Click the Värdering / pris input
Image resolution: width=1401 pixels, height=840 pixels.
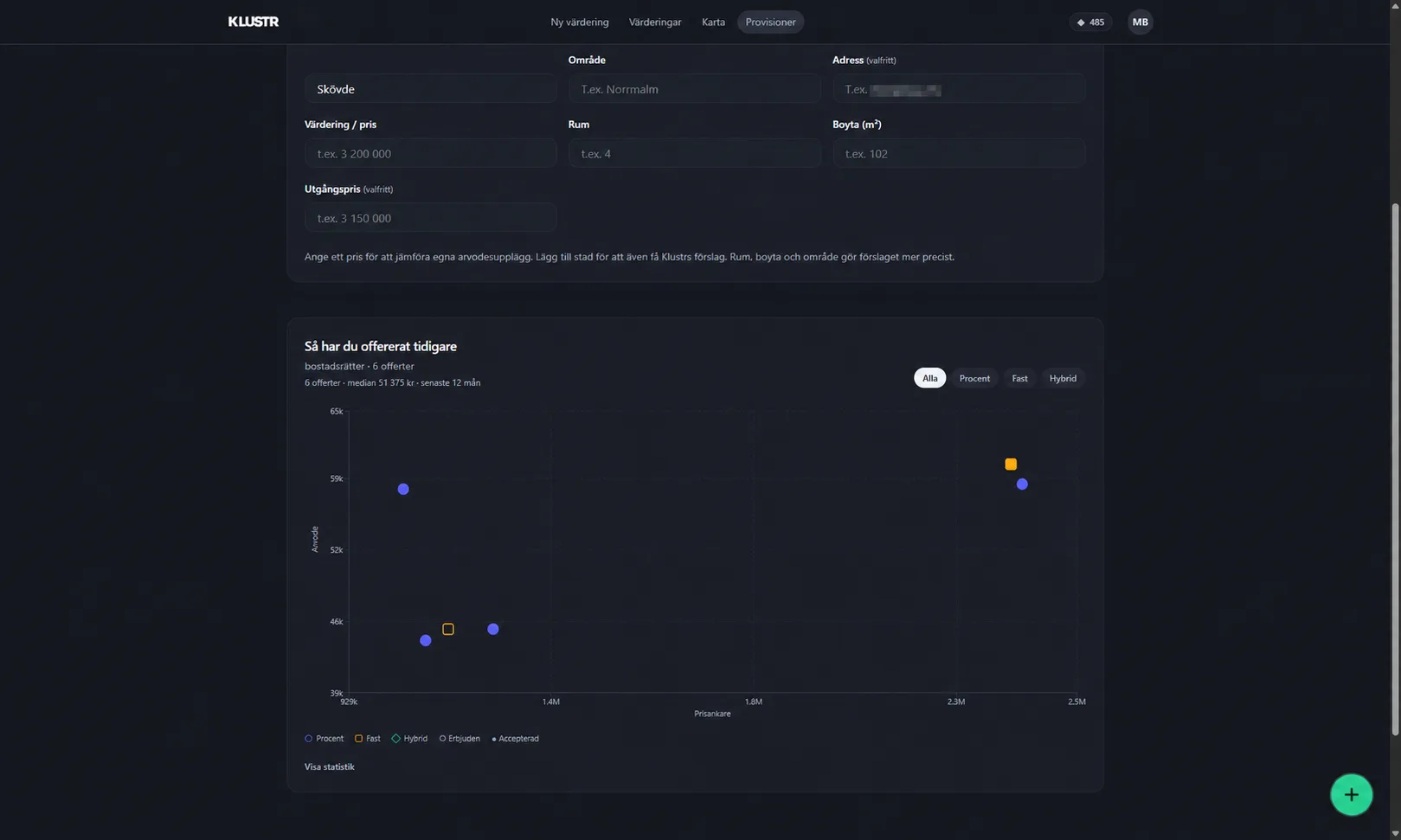[x=430, y=153]
